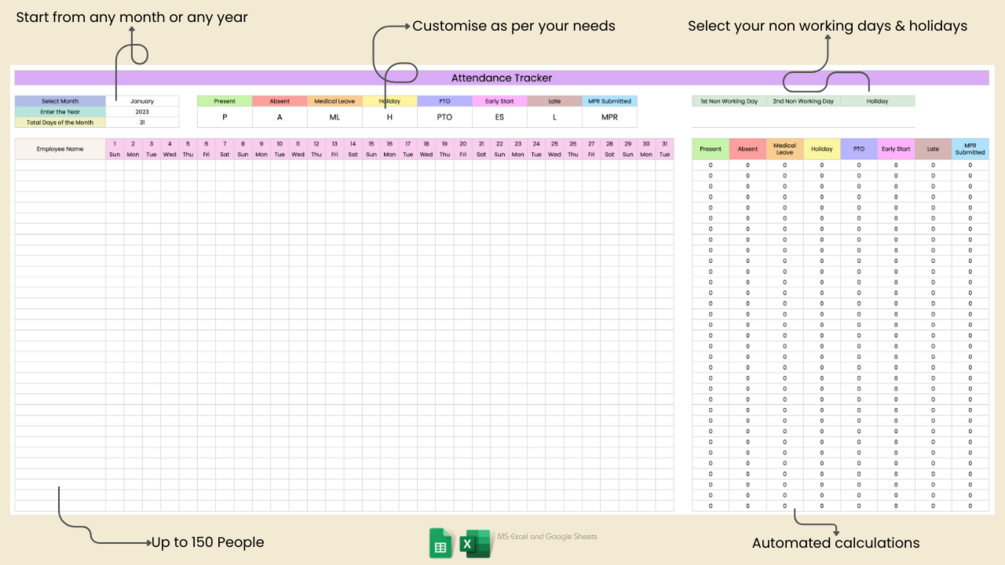Select the day 31 column header

coord(665,149)
